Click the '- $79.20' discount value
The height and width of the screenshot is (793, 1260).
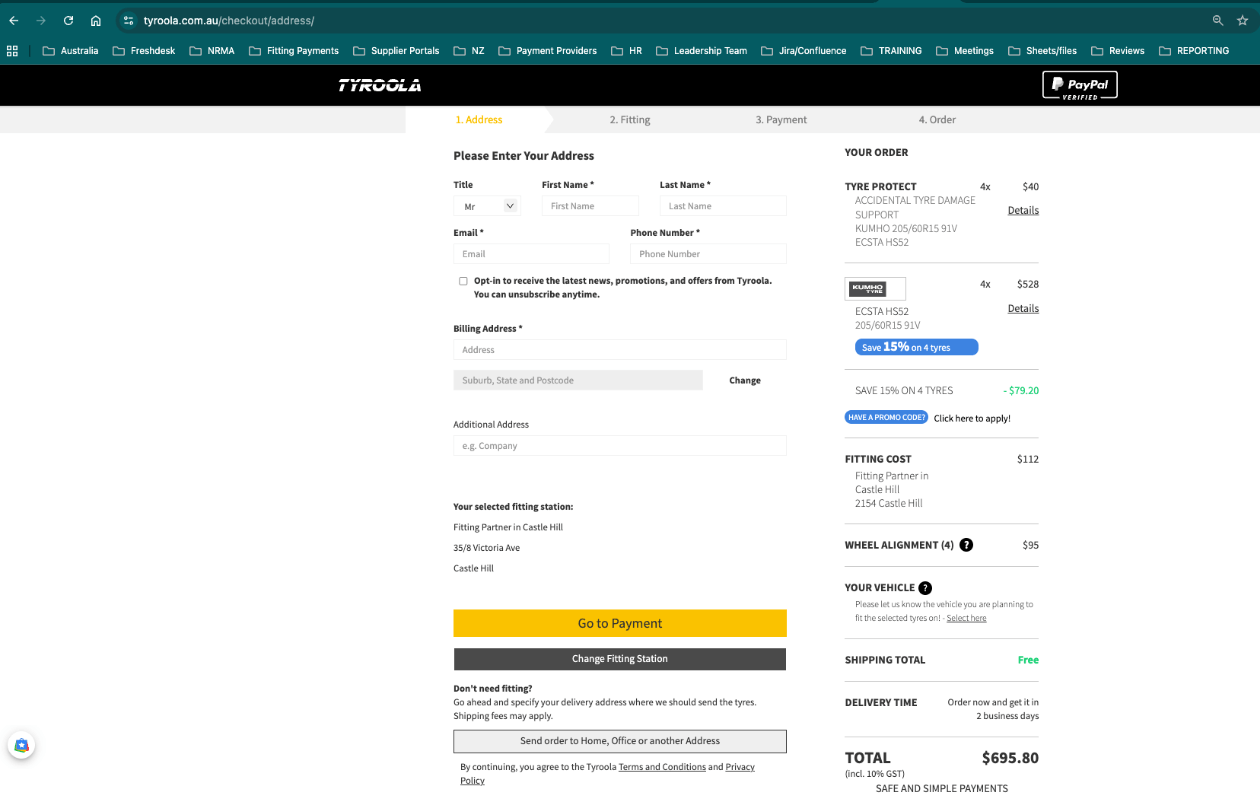tap(1021, 391)
